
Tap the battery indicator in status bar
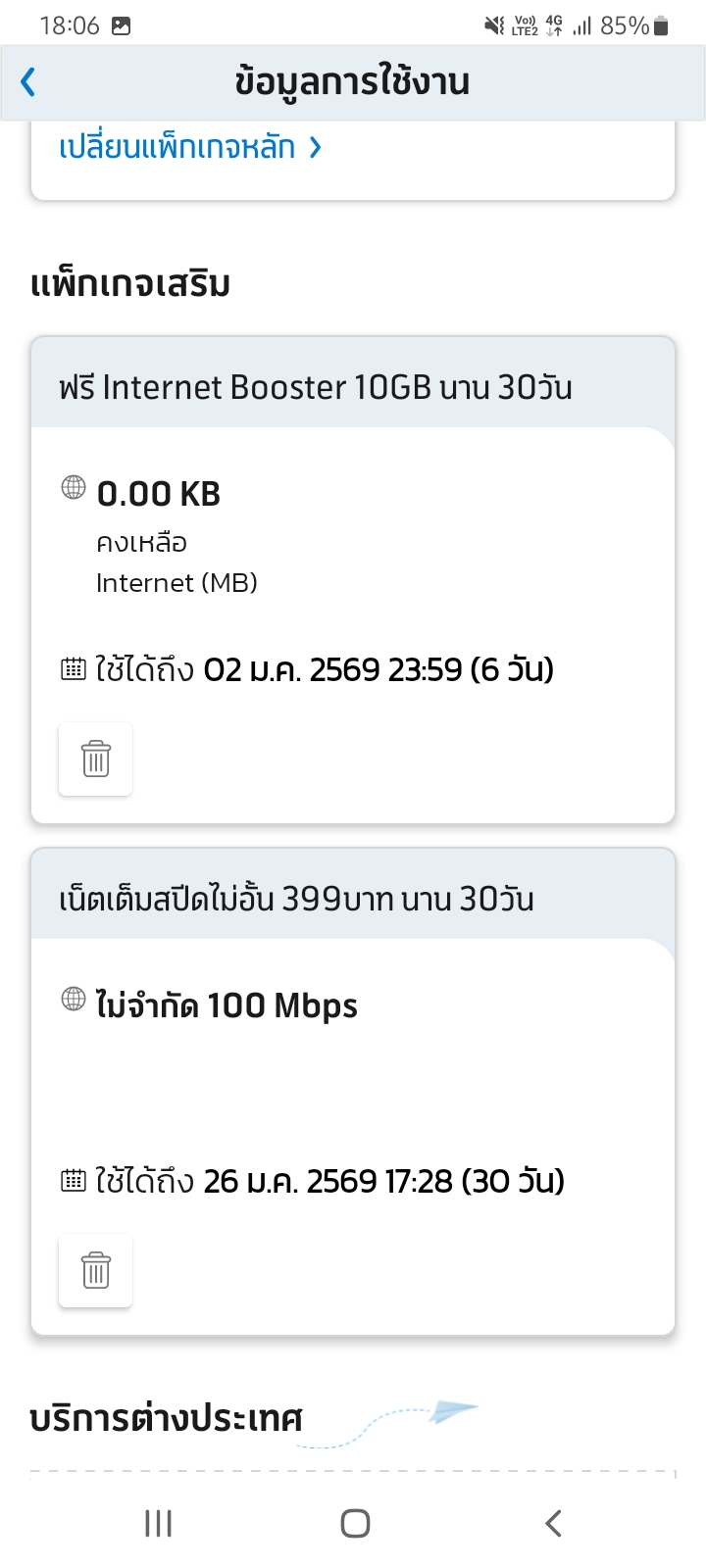(661, 25)
